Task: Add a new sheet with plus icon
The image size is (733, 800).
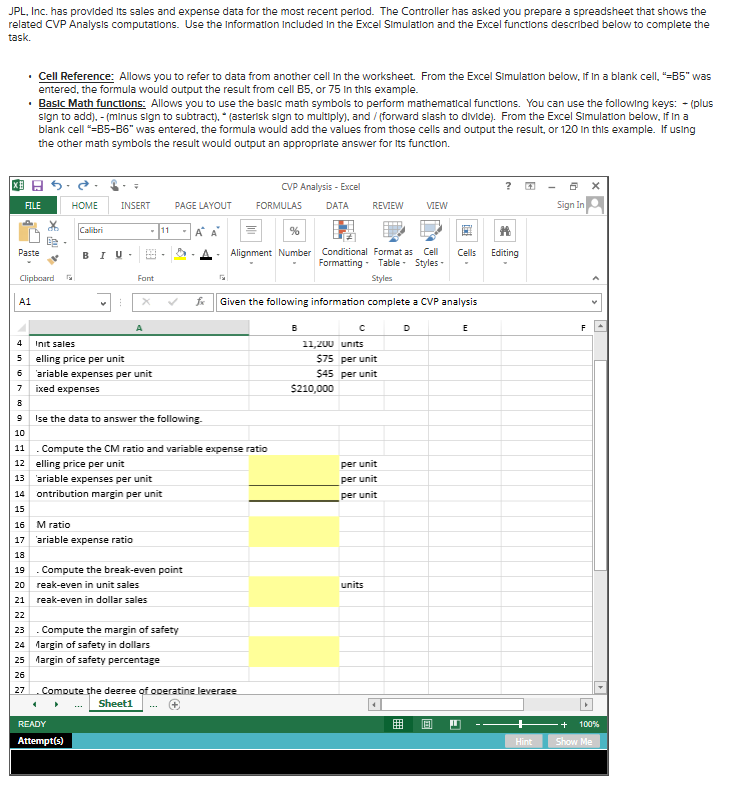Action: [174, 705]
